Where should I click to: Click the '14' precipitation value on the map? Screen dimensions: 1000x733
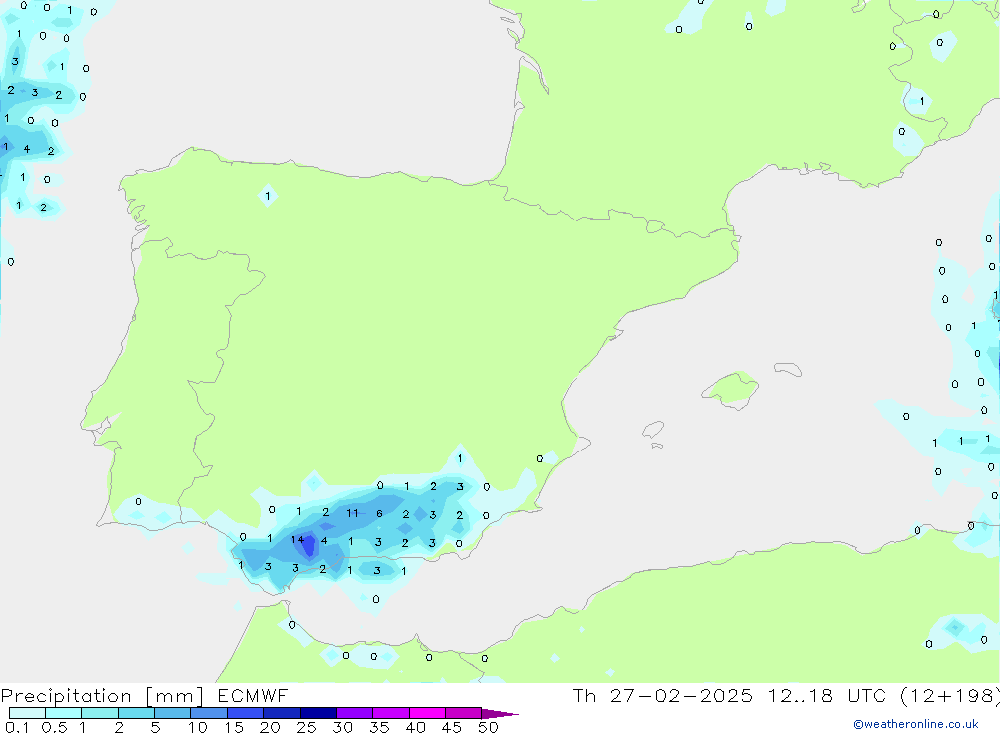point(297,540)
